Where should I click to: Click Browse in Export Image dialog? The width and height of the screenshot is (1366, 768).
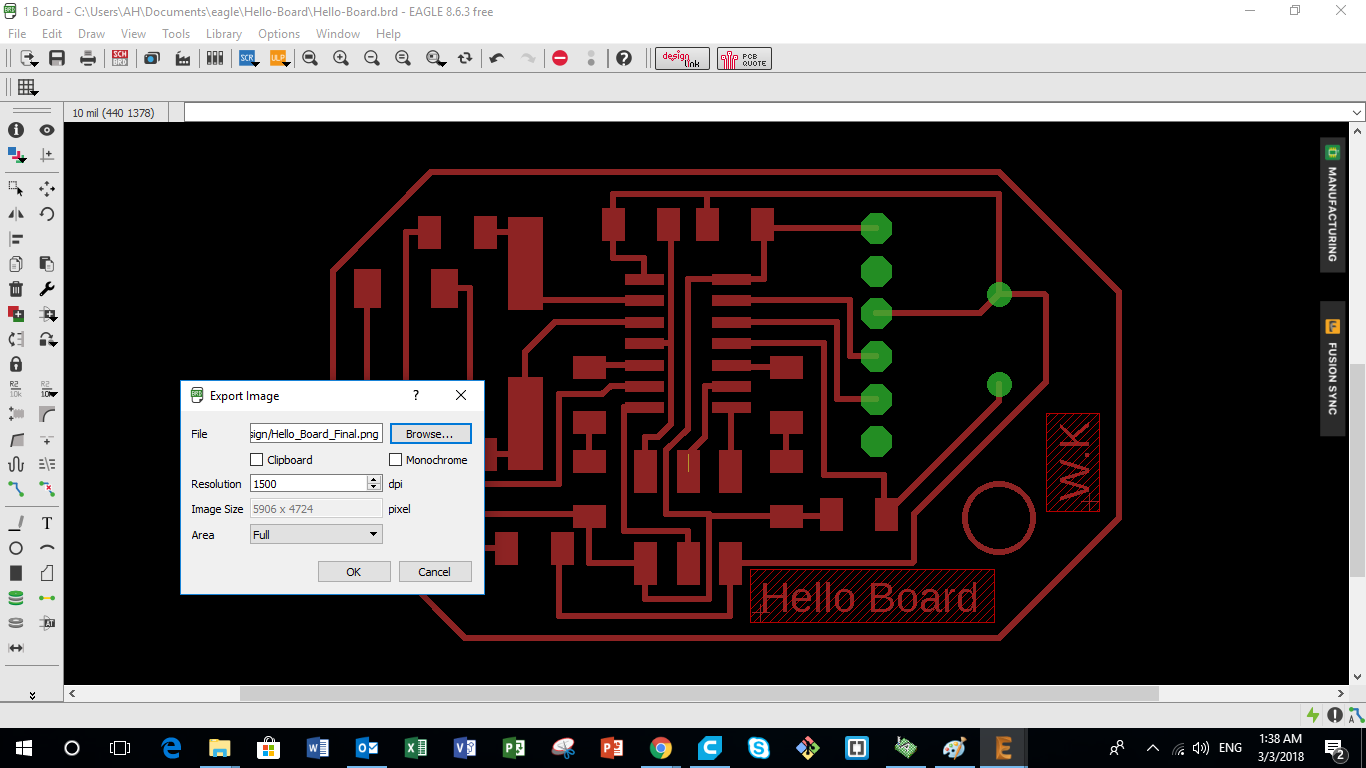[x=430, y=434]
